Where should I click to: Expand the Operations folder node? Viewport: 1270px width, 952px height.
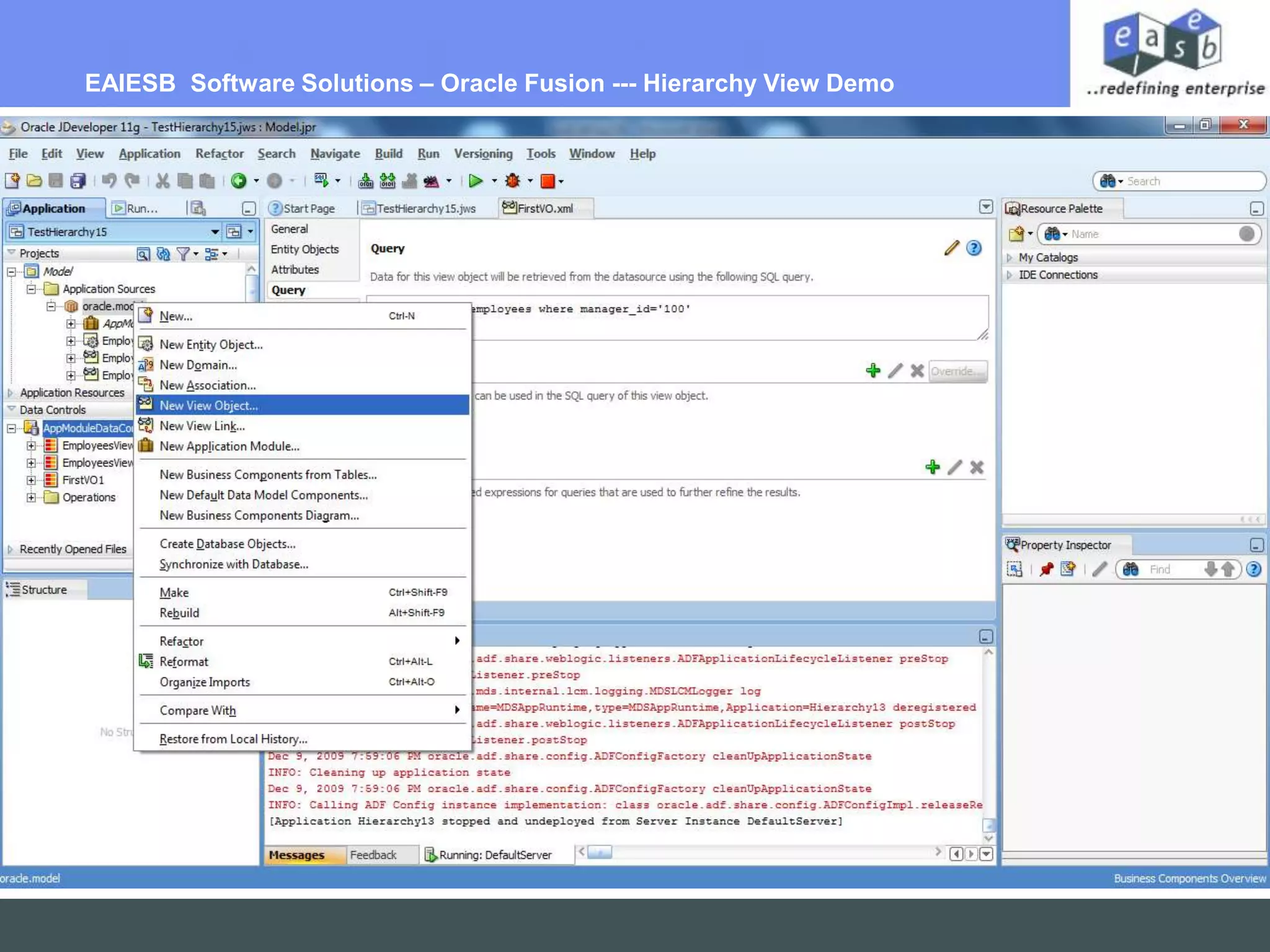point(31,498)
